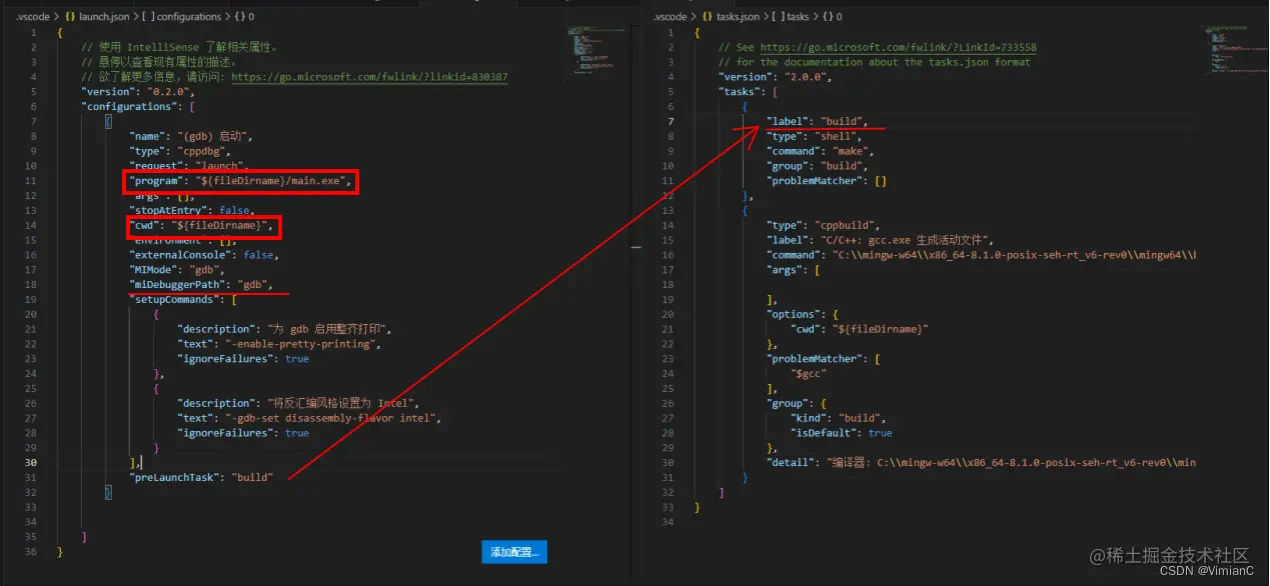The image size is (1270, 586).
Task: Click the "name": "(gdb) 启动" line
Action: point(193,136)
